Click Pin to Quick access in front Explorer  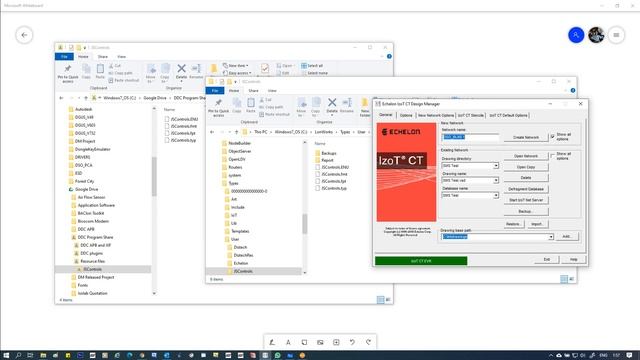click(218, 107)
